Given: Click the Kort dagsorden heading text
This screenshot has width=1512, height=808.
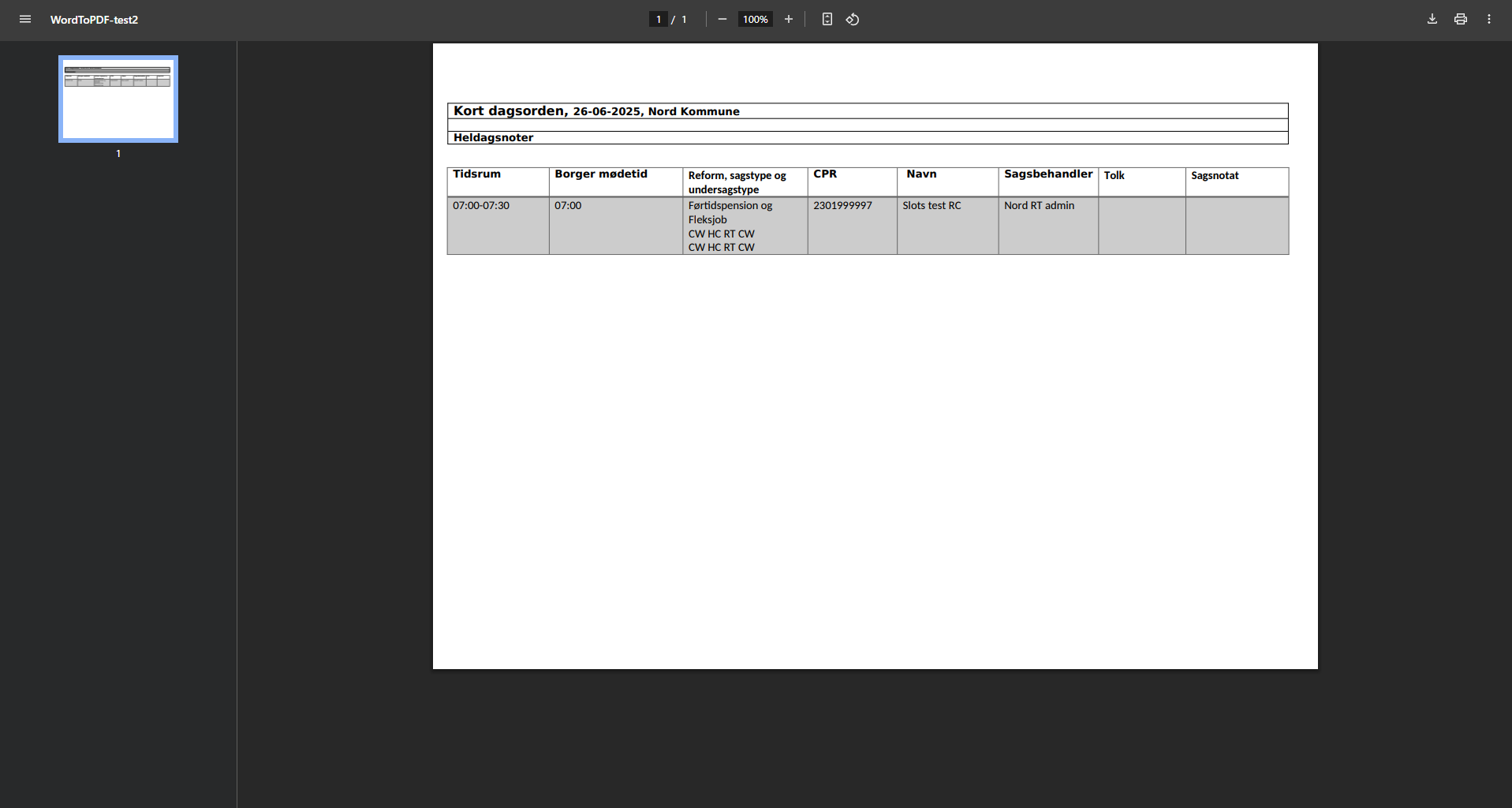Looking at the screenshot, I should (x=510, y=111).
